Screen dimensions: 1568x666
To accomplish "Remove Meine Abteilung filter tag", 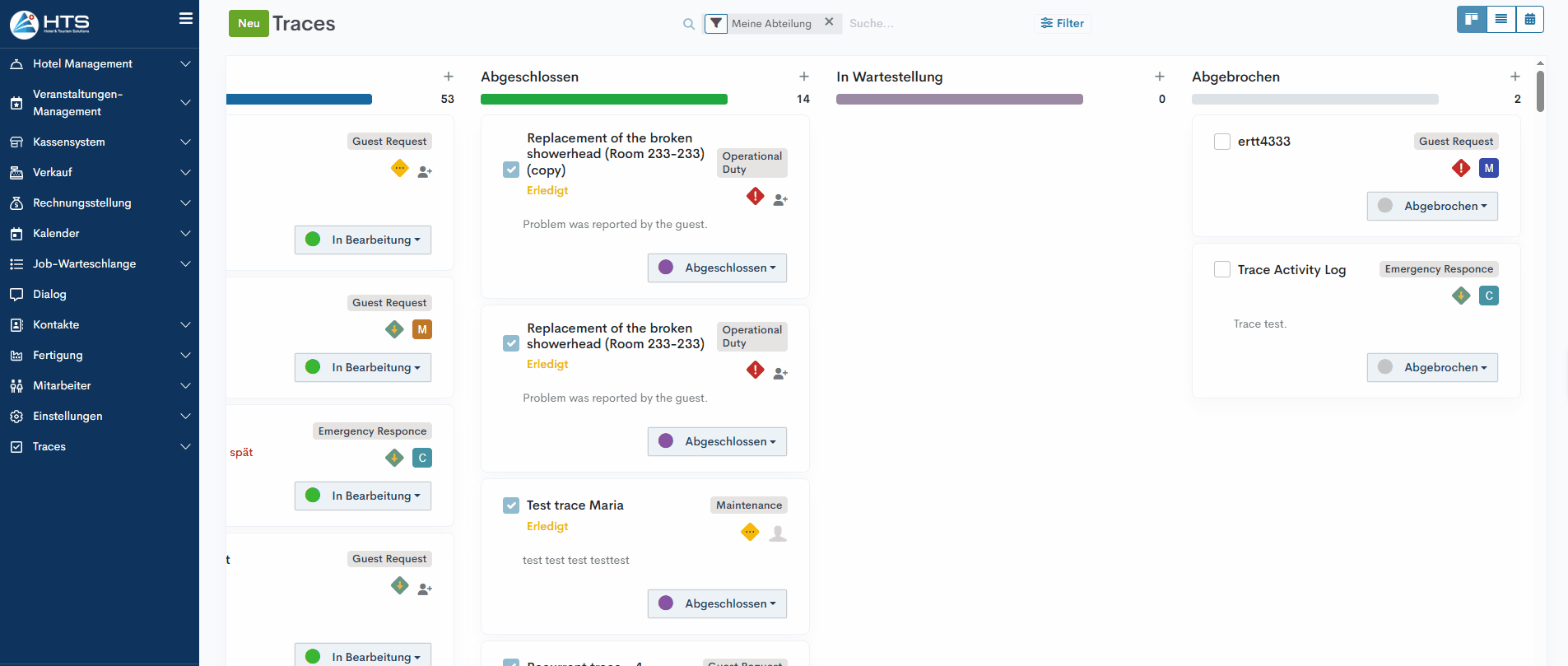I will 829,22.
